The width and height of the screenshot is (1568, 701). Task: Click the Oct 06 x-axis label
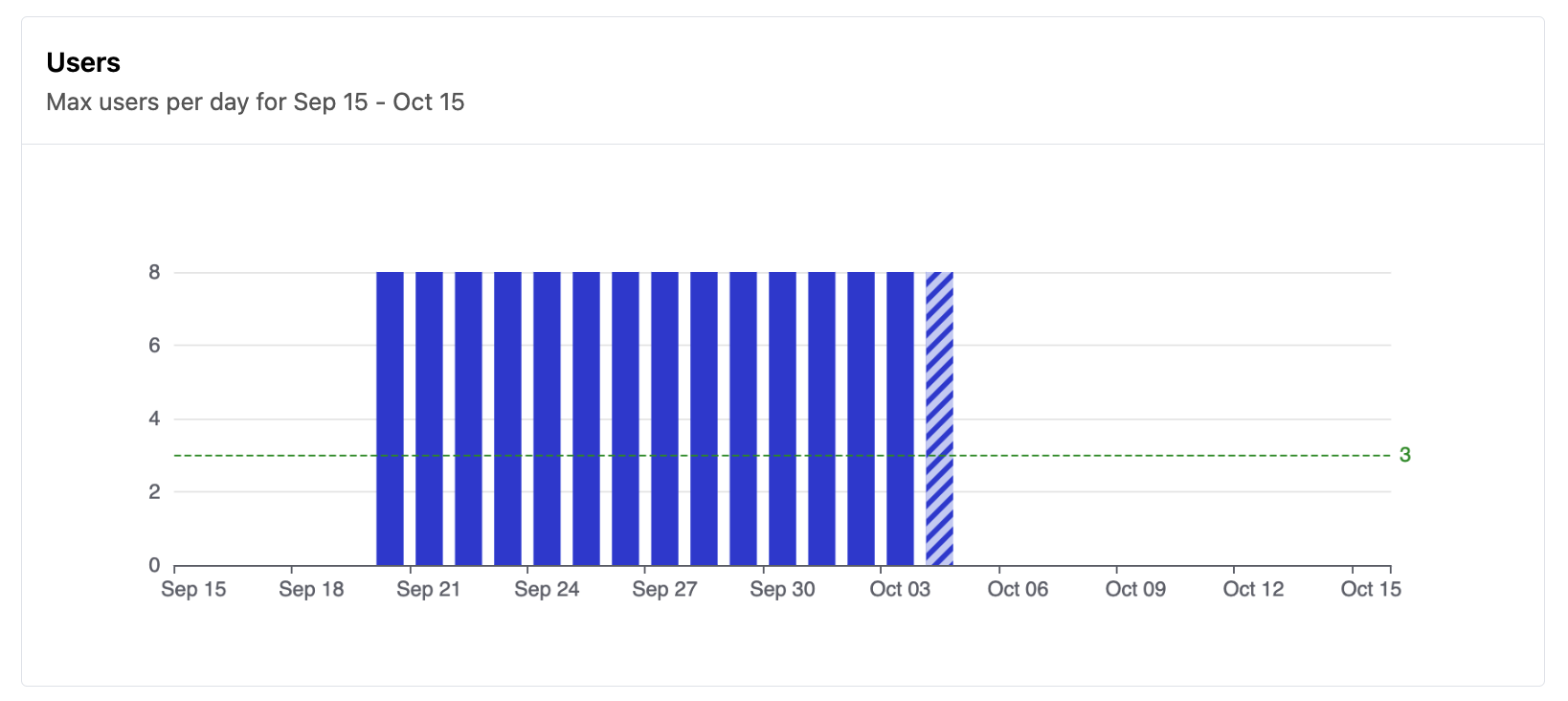coord(1018,589)
